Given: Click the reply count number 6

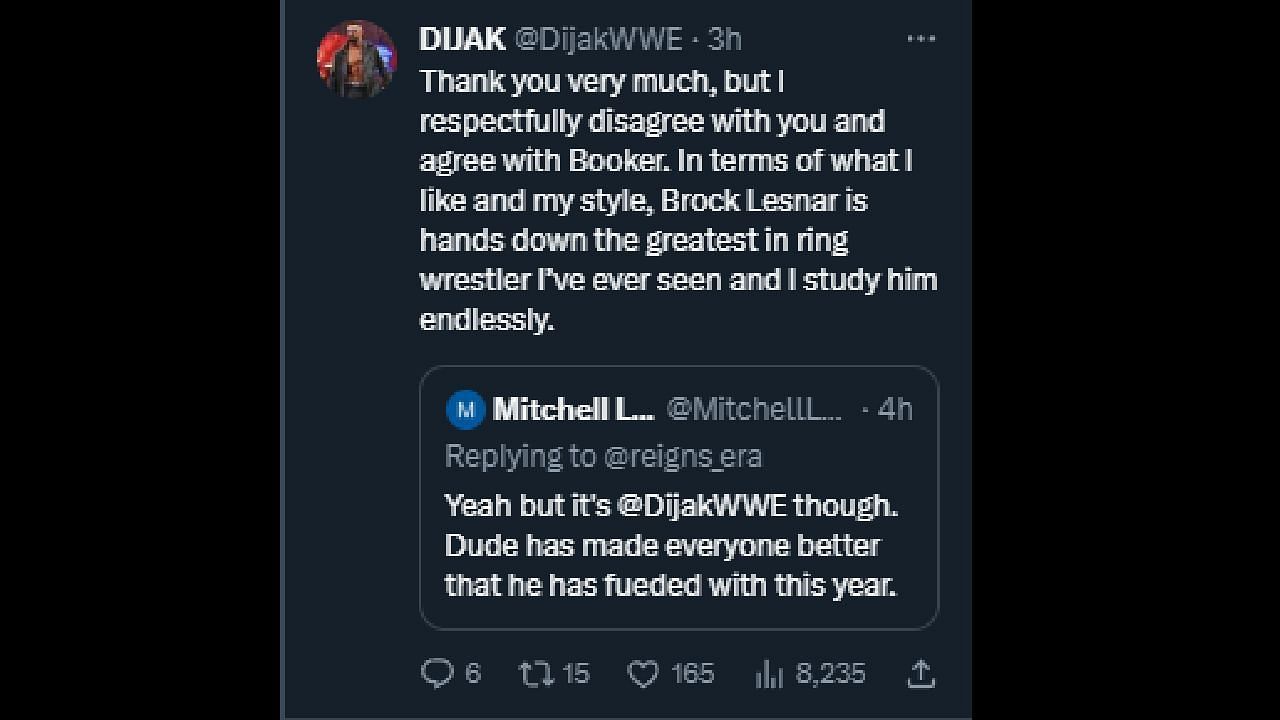Looking at the screenshot, I should coord(473,674).
